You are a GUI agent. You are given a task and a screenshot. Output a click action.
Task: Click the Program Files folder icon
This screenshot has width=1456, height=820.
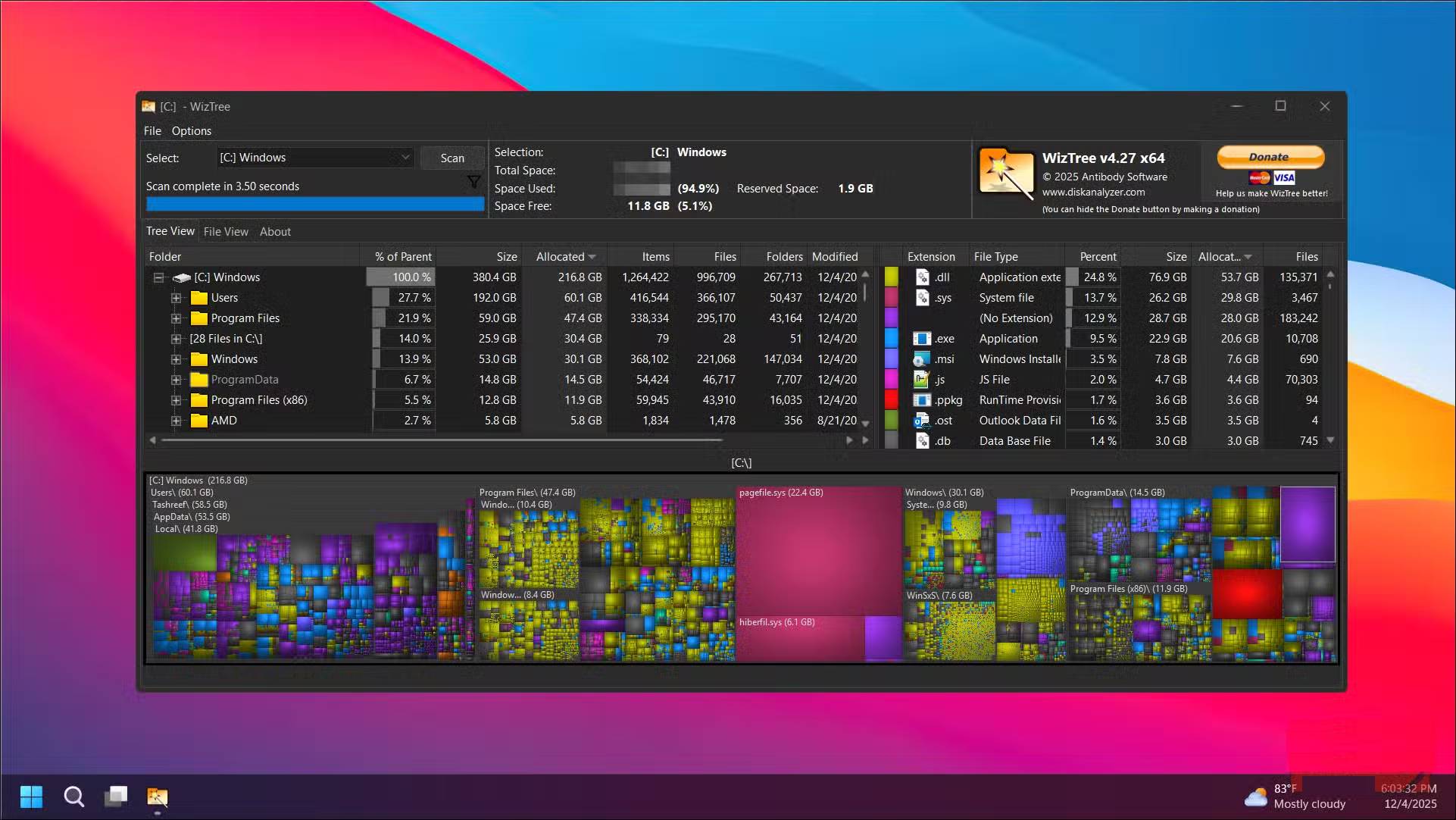pyautogui.click(x=199, y=318)
